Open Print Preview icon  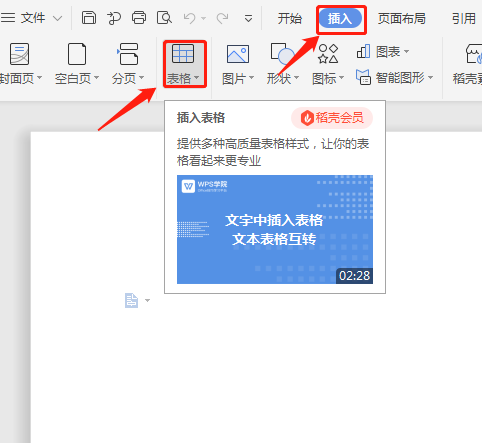point(164,18)
